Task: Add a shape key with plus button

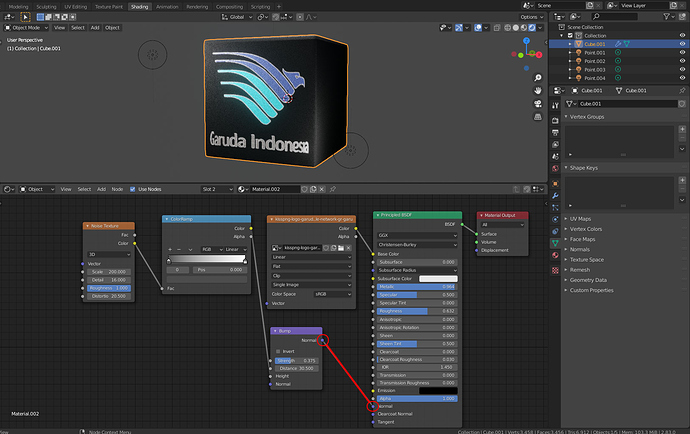Action: [682, 180]
